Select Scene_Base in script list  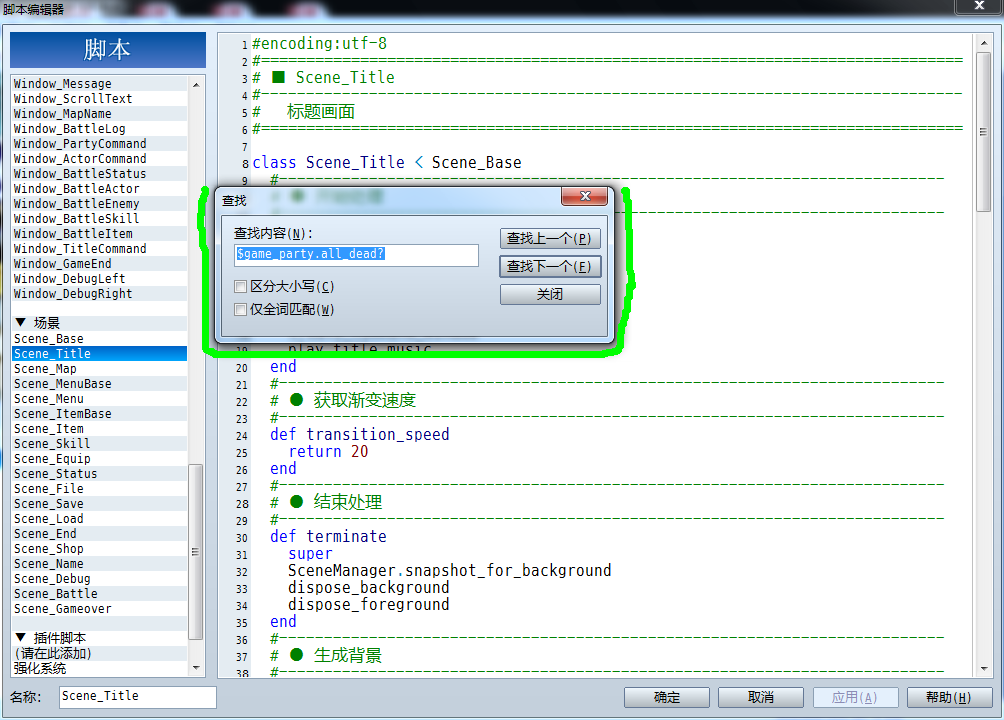point(100,339)
